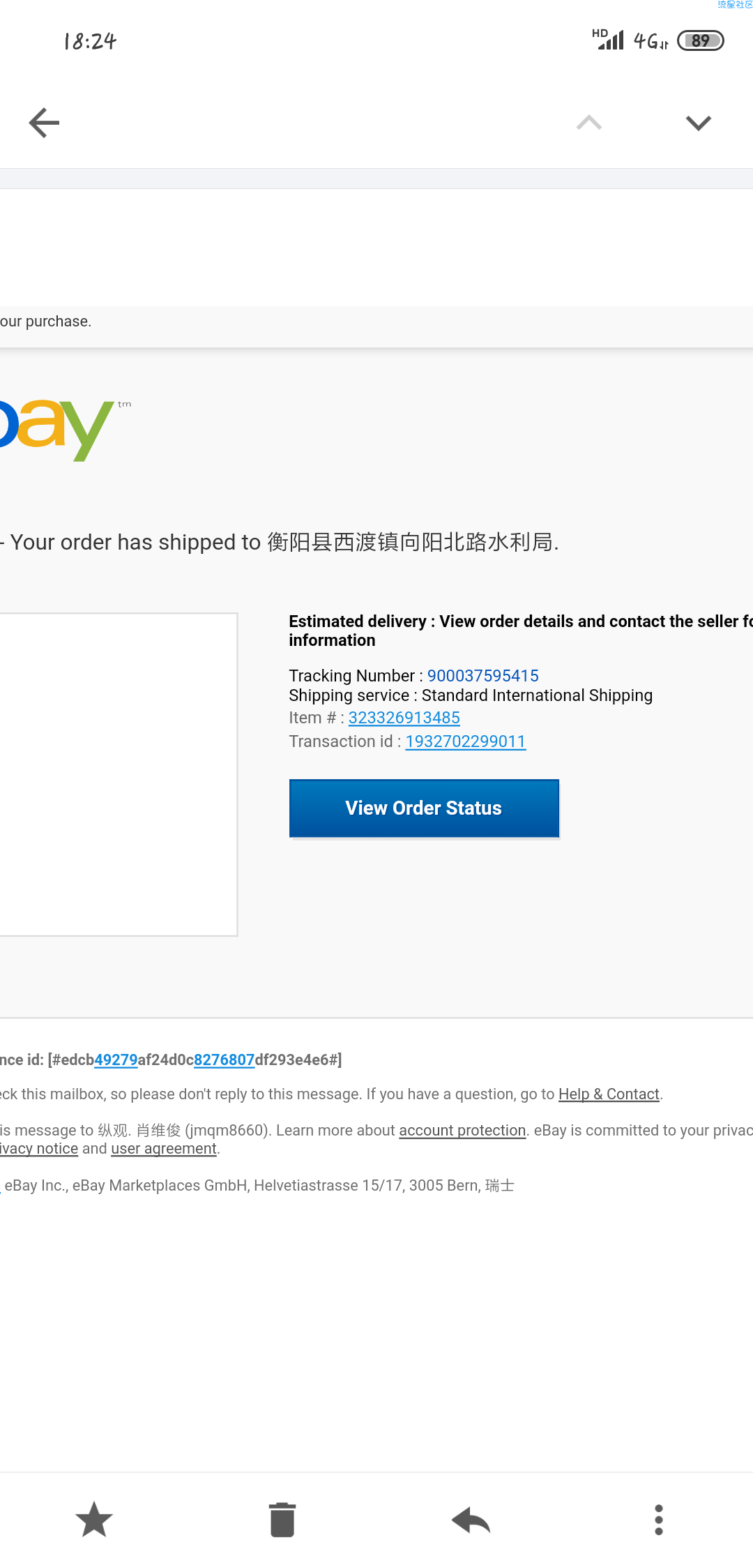Open the user agreement link
Screen dimensions: 753x1568
coord(164,1148)
